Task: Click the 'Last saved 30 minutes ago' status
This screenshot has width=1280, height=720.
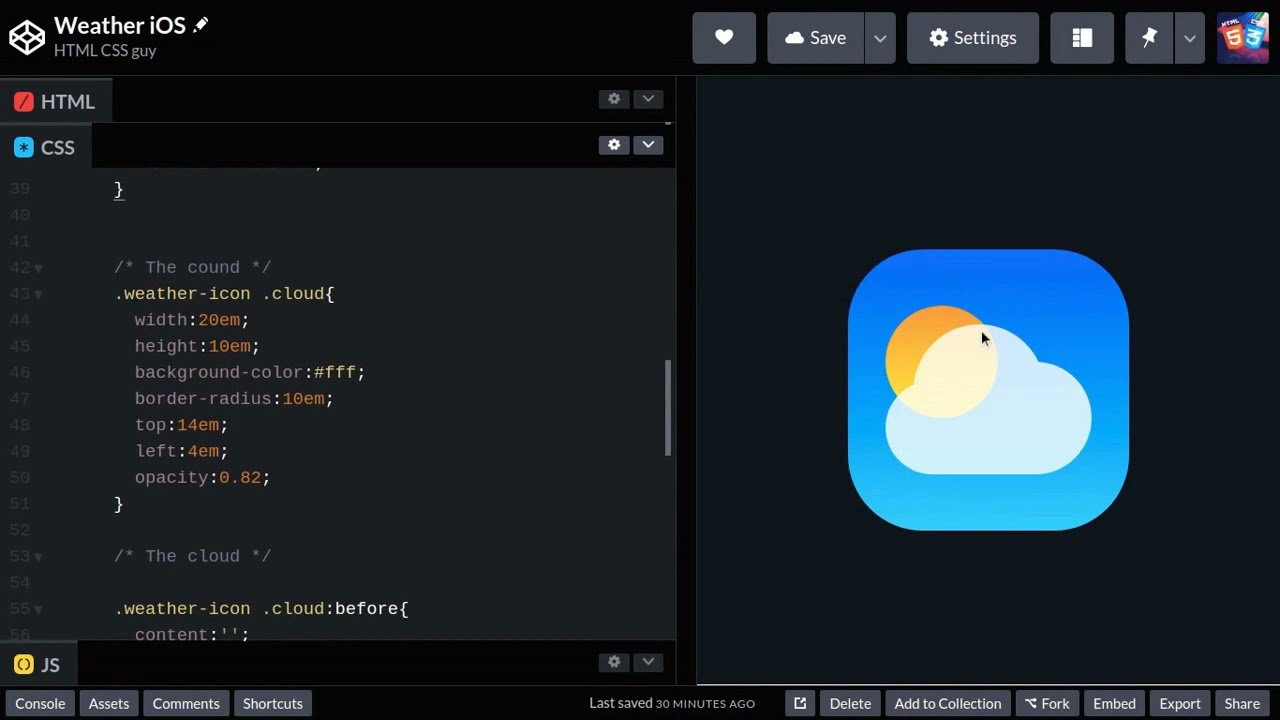Action: tap(672, 703)
